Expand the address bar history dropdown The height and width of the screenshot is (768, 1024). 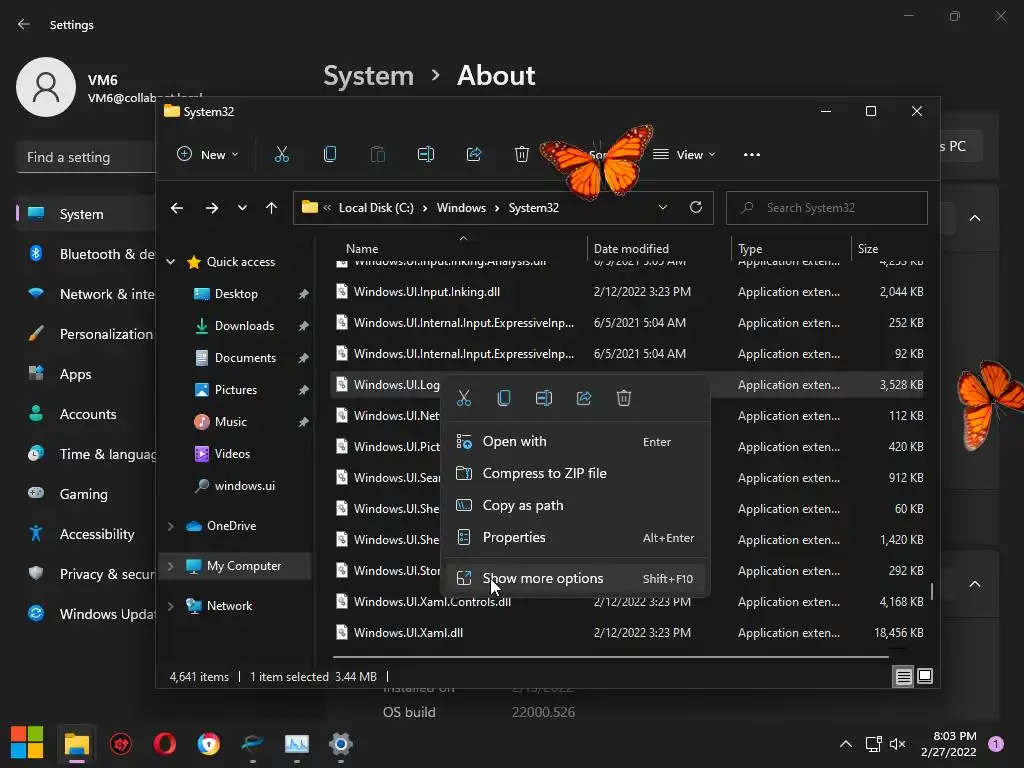tap(663, 207)
